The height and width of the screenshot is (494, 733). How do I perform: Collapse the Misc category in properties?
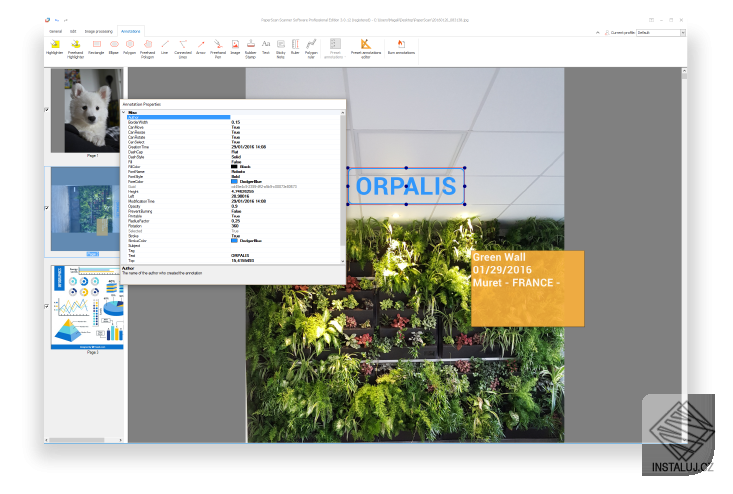click(124, 113)
